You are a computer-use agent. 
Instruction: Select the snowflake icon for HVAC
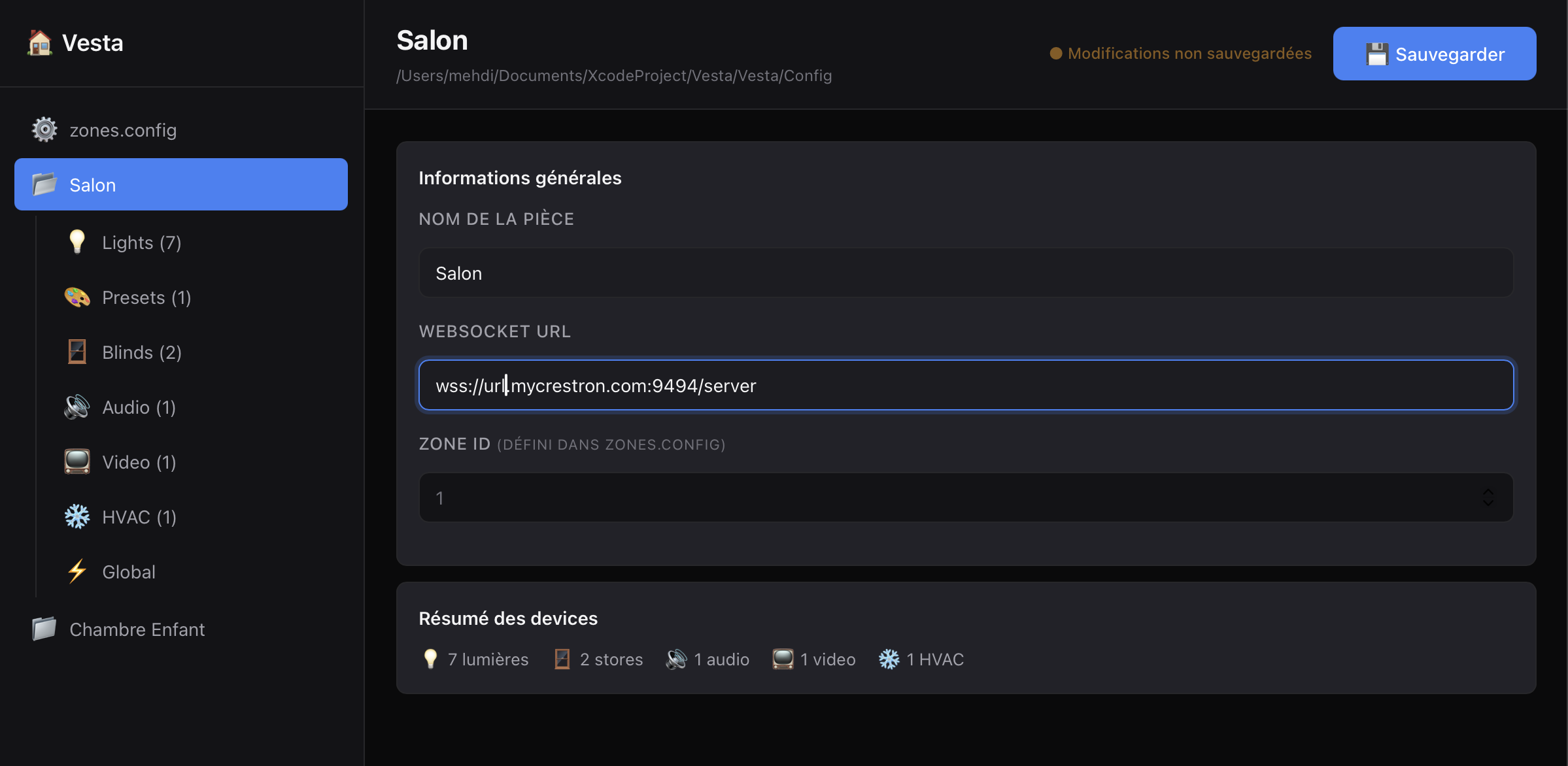[77, 516]
